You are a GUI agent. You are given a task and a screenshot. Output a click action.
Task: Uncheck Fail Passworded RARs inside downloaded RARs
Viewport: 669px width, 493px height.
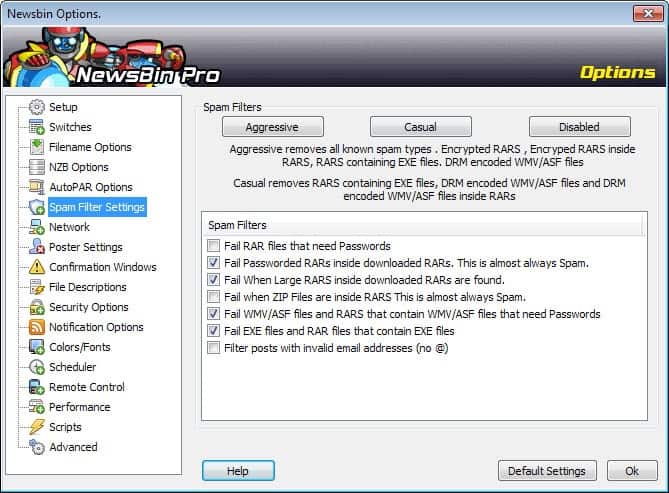tap(213, 263)
